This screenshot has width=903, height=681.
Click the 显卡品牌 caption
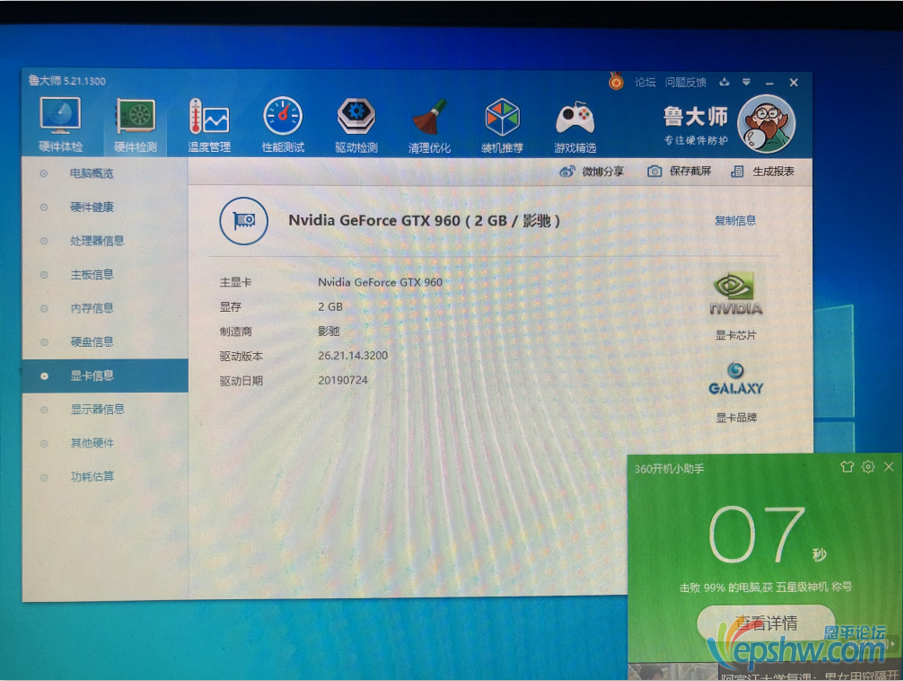736,418
